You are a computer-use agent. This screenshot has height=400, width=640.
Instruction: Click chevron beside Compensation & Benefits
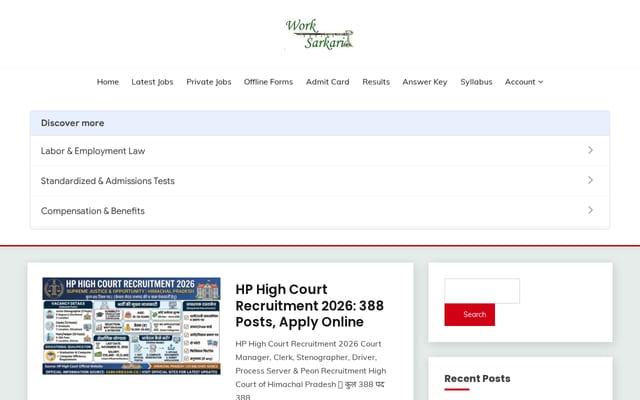[590, 210]
